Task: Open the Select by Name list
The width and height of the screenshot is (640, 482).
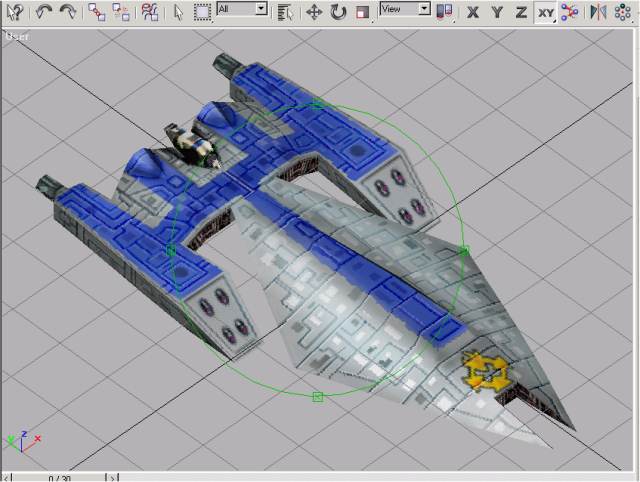Action: (x=286, y=12)
